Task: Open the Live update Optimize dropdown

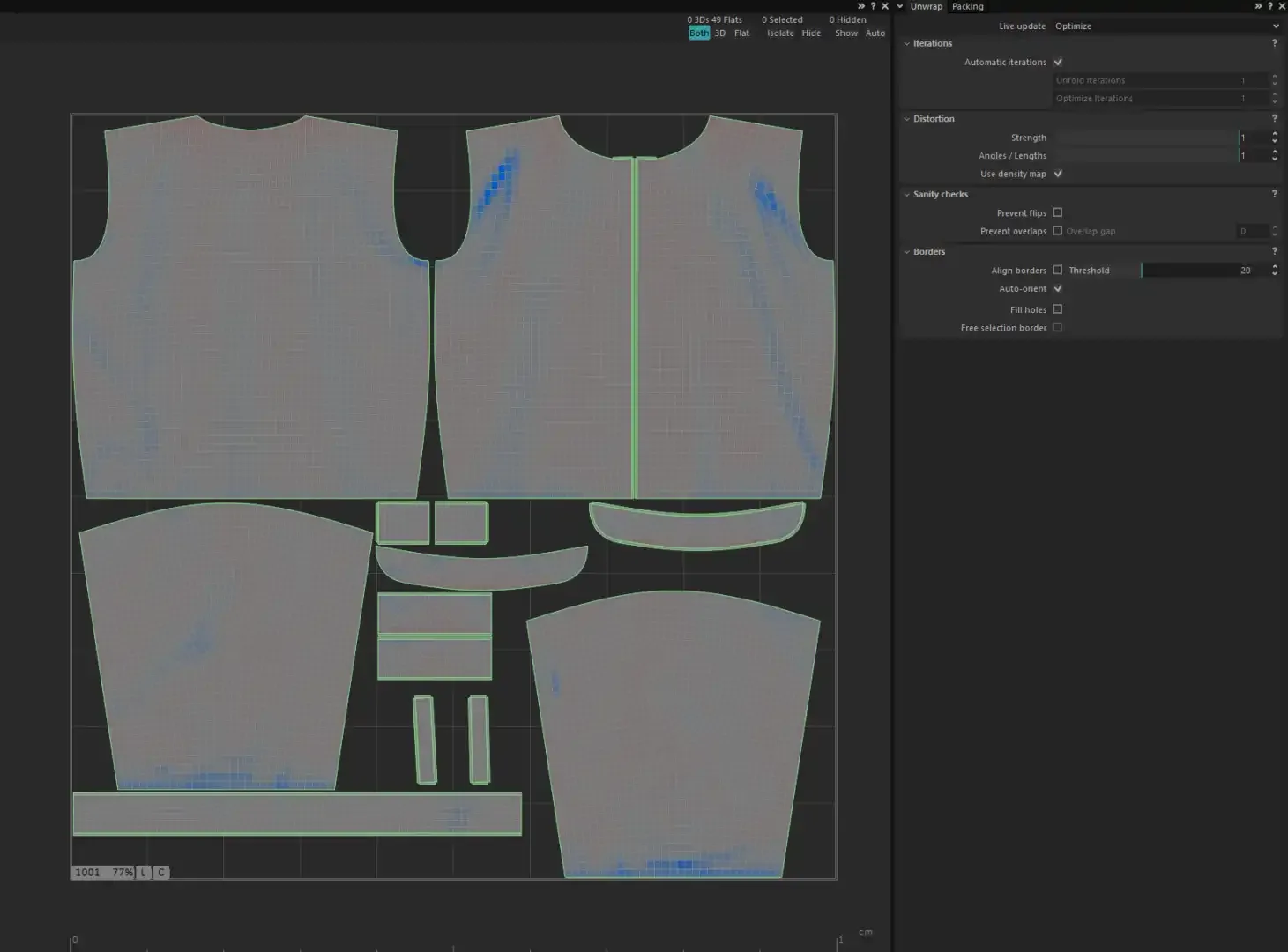Action: tap(1166, 26)
